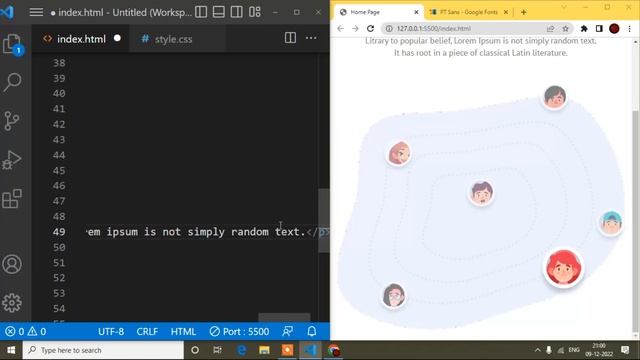Share this page icon in address bar

coord(550,29)
